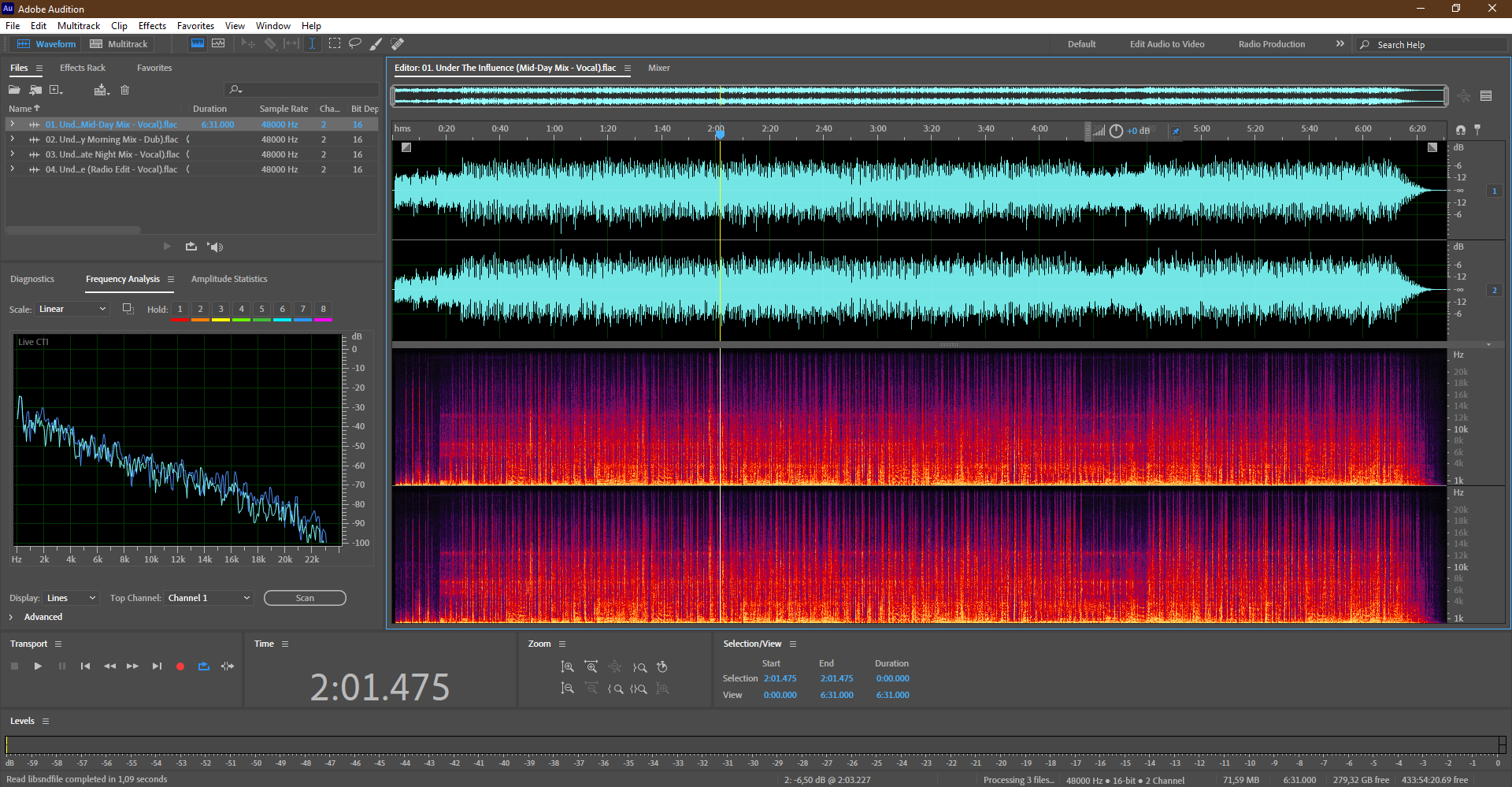Open the Effects menu

(152, 25)
